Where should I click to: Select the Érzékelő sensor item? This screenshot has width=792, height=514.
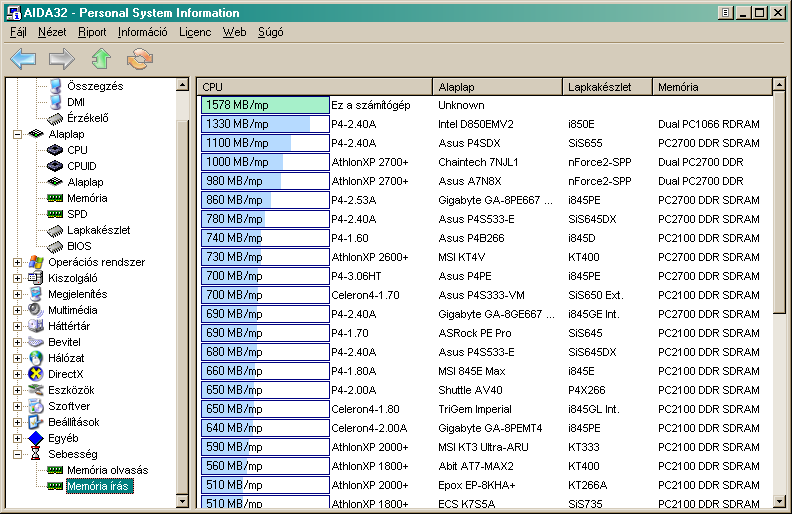tap(88, 118)
